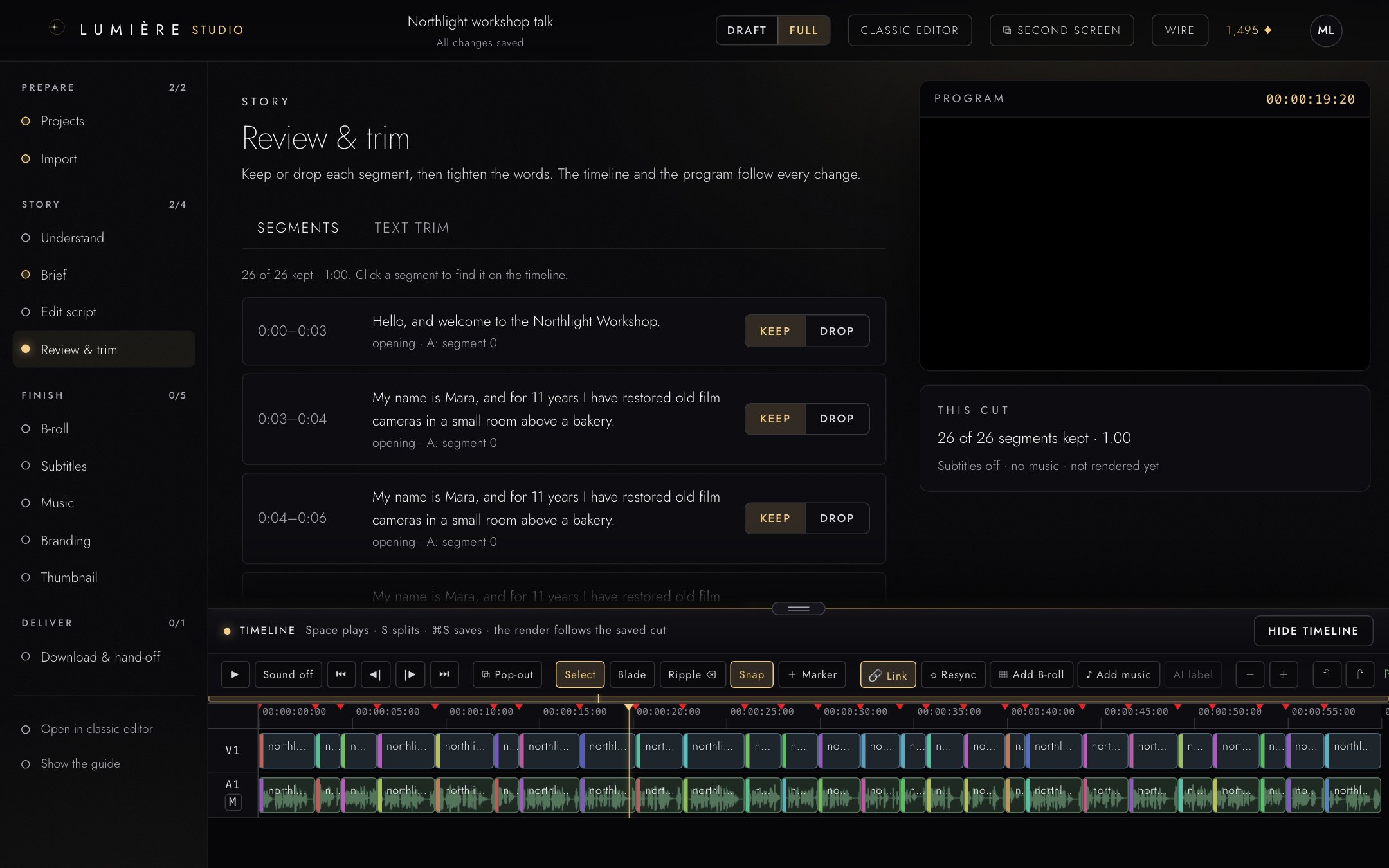
Task: Jump to timeline end
Action: point(444,674)
